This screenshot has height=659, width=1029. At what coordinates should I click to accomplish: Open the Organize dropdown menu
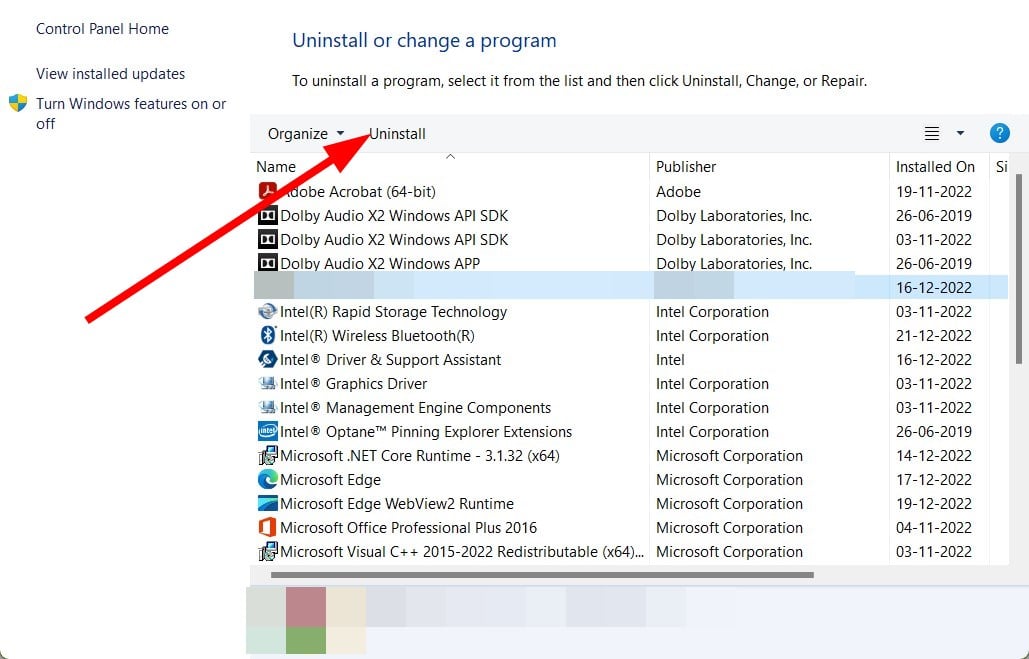tap(305, 134)
